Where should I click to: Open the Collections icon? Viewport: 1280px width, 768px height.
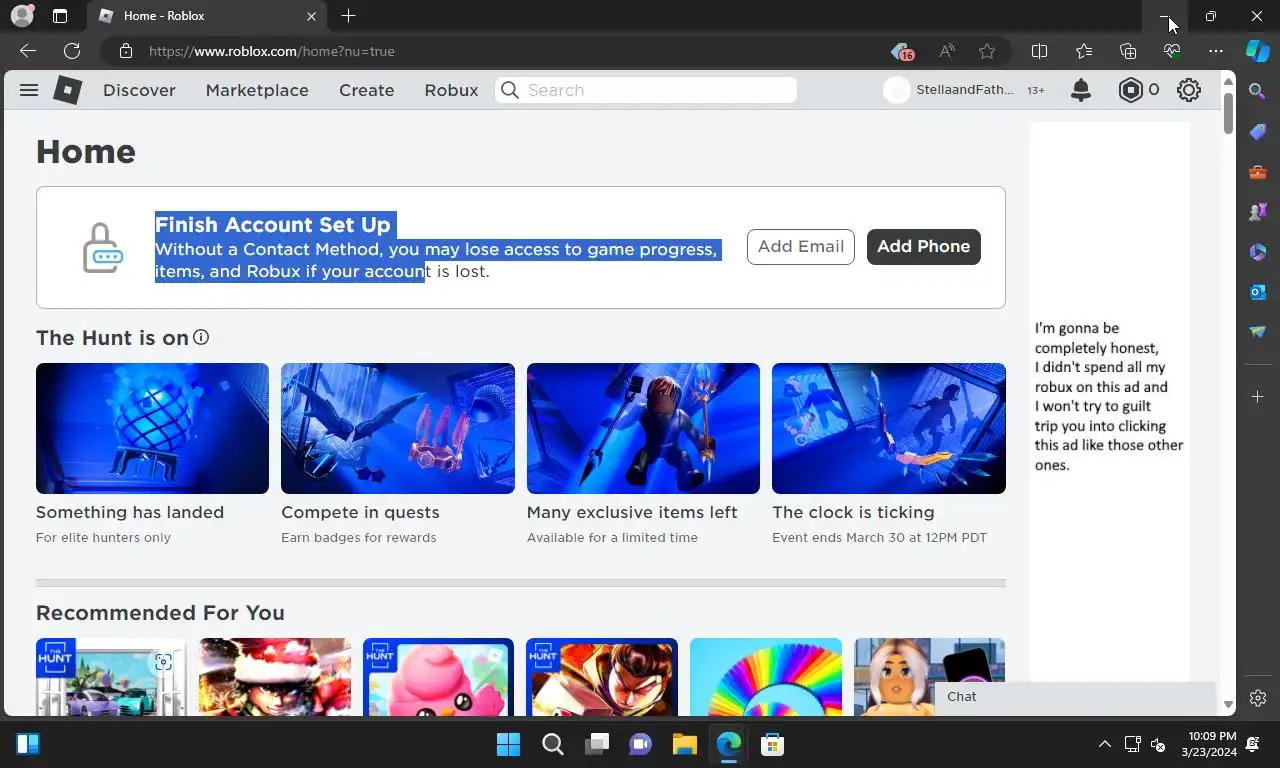[1128, 51]
